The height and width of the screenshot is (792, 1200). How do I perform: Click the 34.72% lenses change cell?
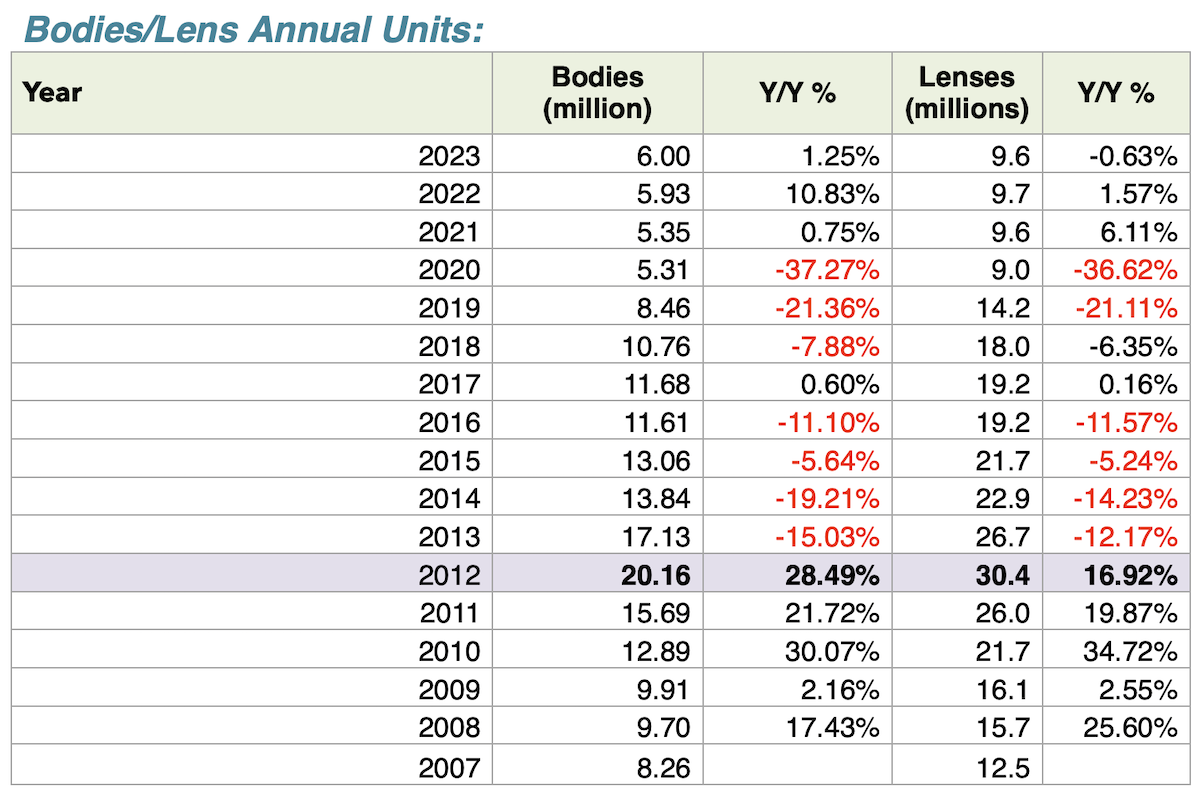coord(1131,651)
